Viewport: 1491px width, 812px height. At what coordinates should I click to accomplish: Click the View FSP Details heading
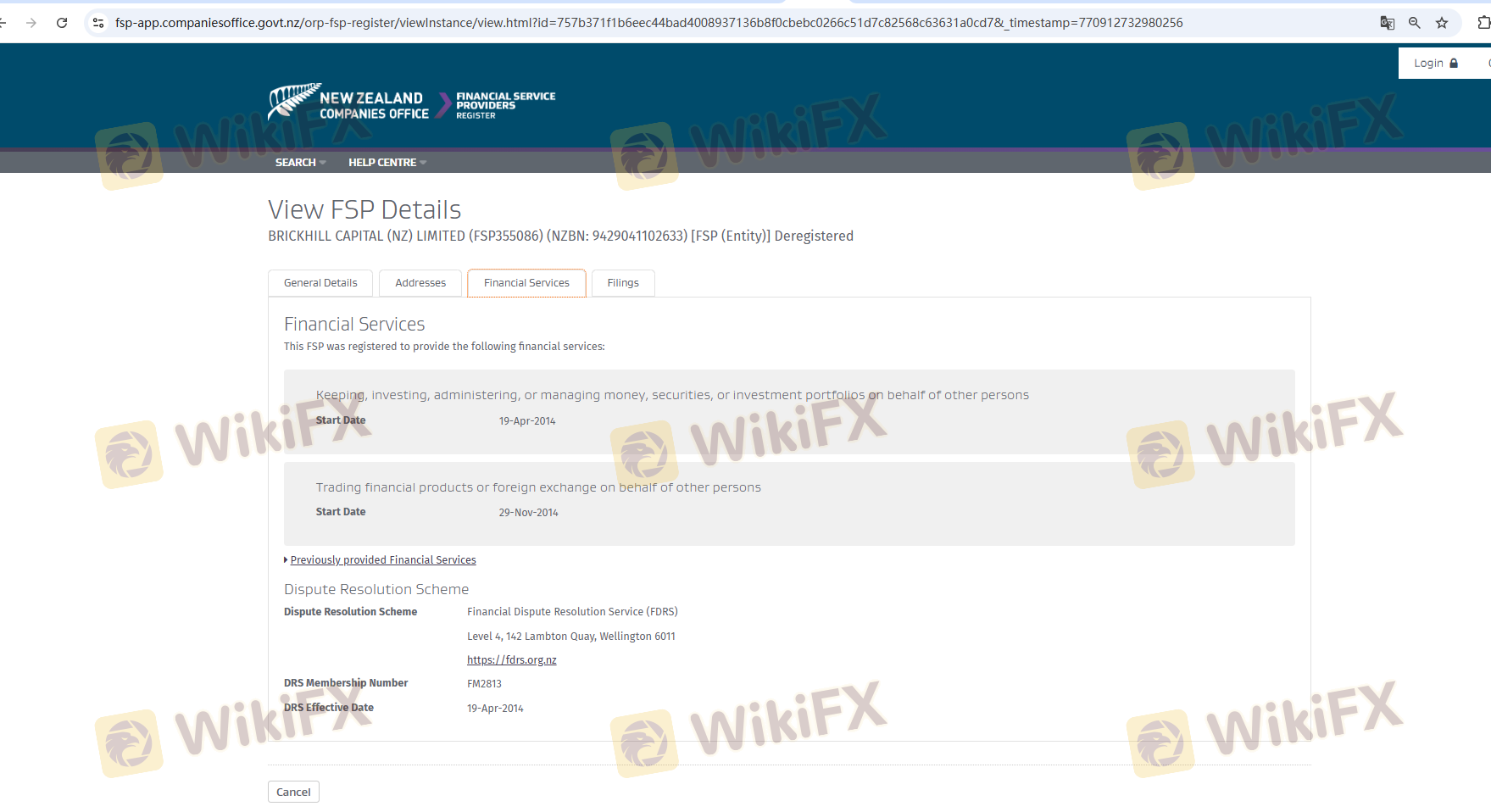click(x=364, y=209)
